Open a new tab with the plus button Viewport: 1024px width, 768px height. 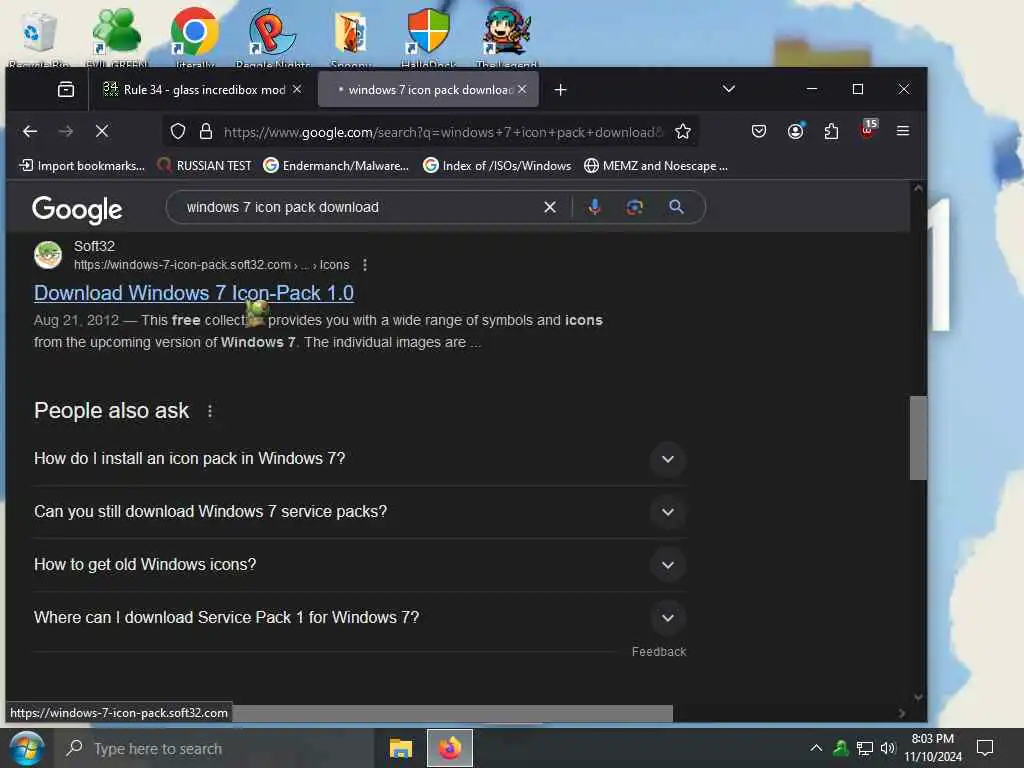tap(560, 89)
